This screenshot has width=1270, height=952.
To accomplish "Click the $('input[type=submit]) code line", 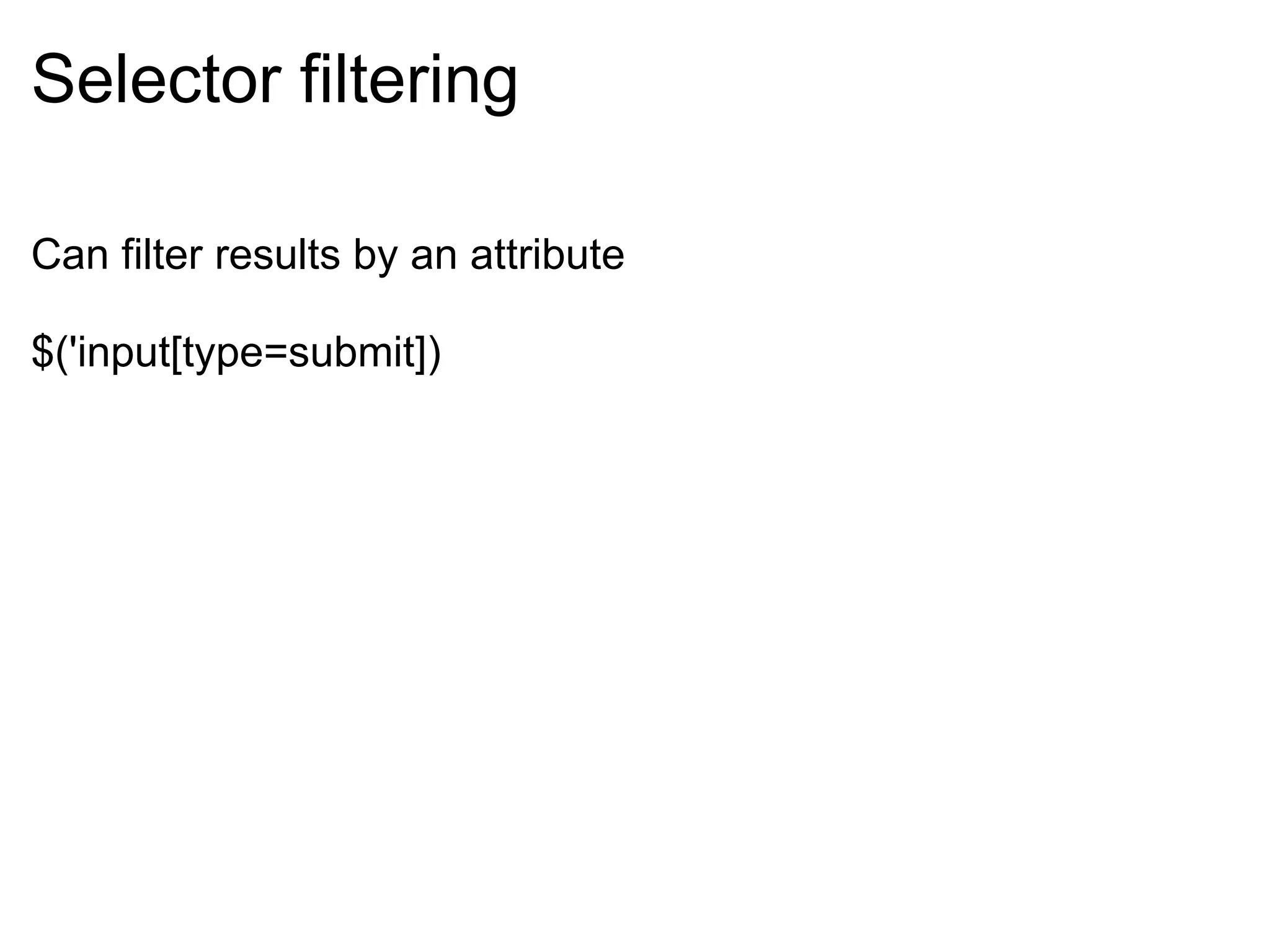I will coord(236,353).
